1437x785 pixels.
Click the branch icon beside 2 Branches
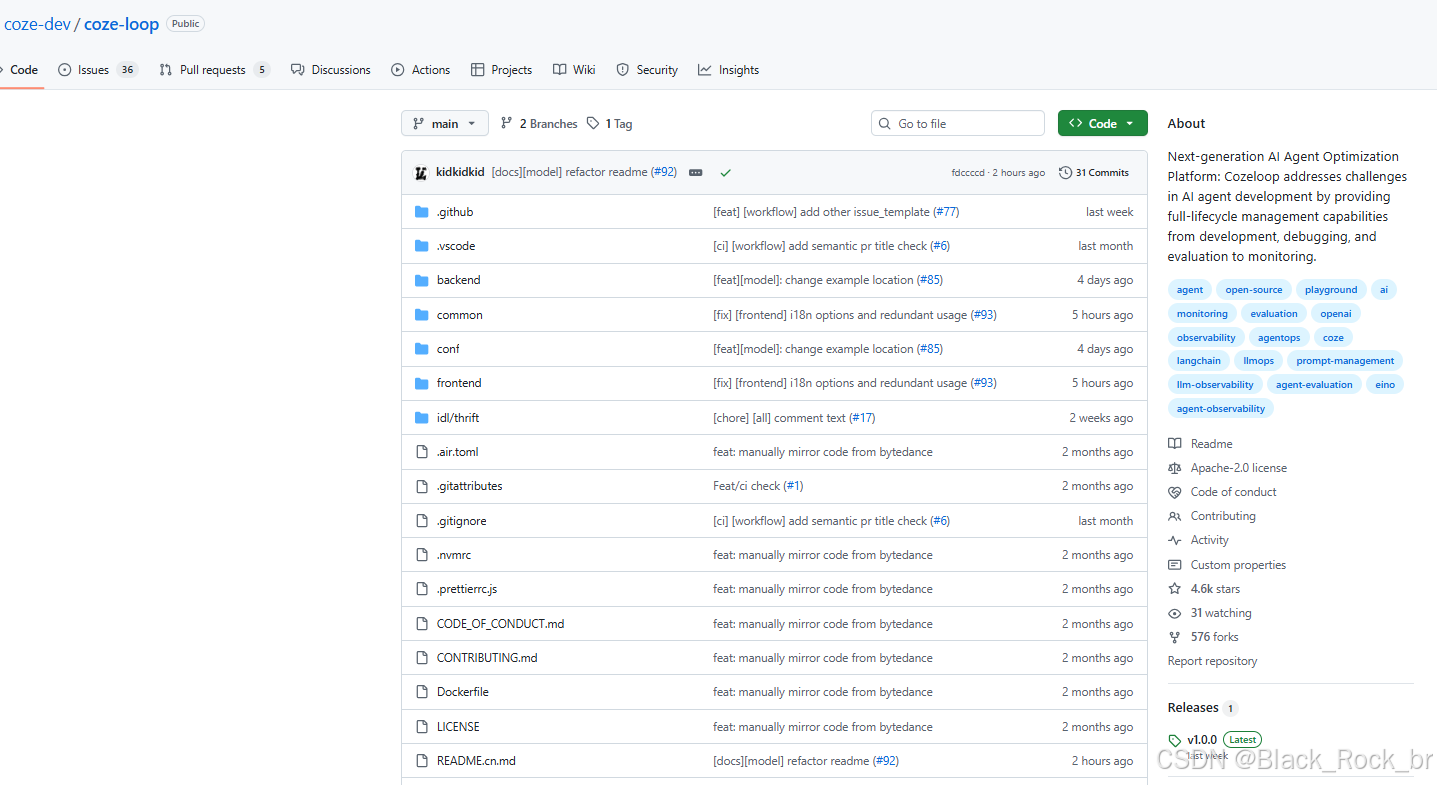point(507,123)
